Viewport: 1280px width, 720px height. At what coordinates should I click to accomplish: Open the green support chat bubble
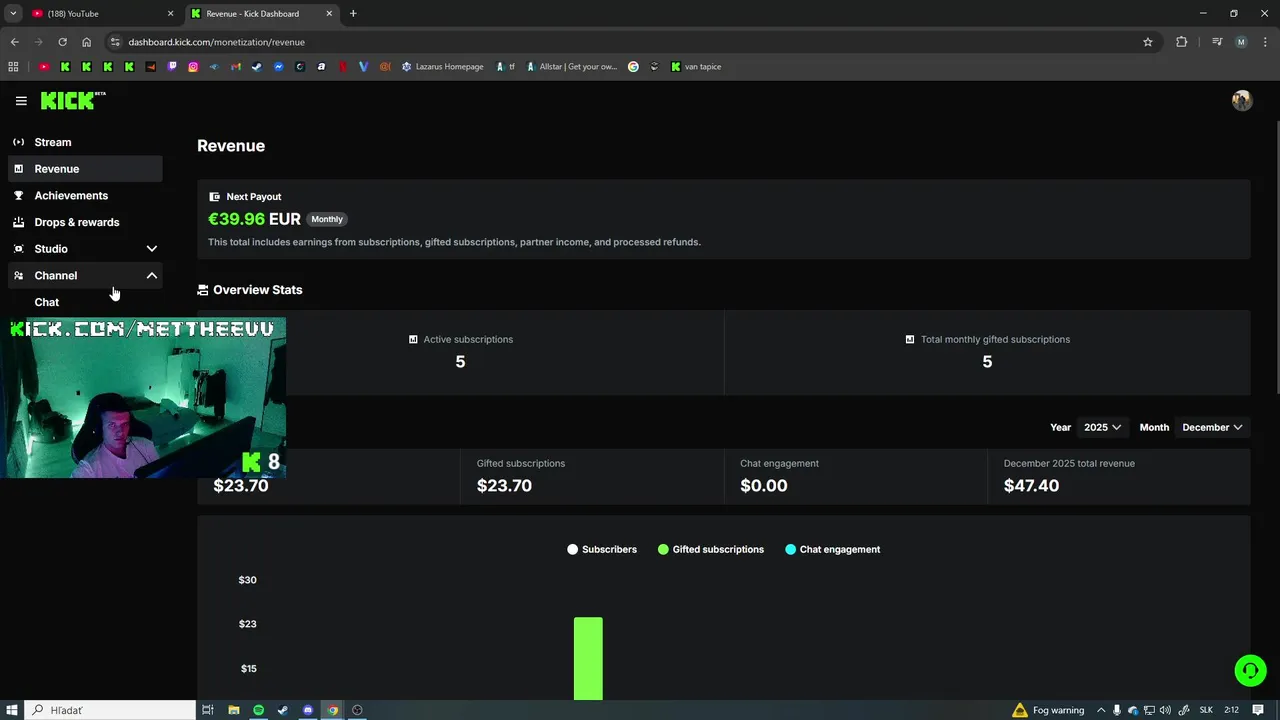pos(1250,670)
